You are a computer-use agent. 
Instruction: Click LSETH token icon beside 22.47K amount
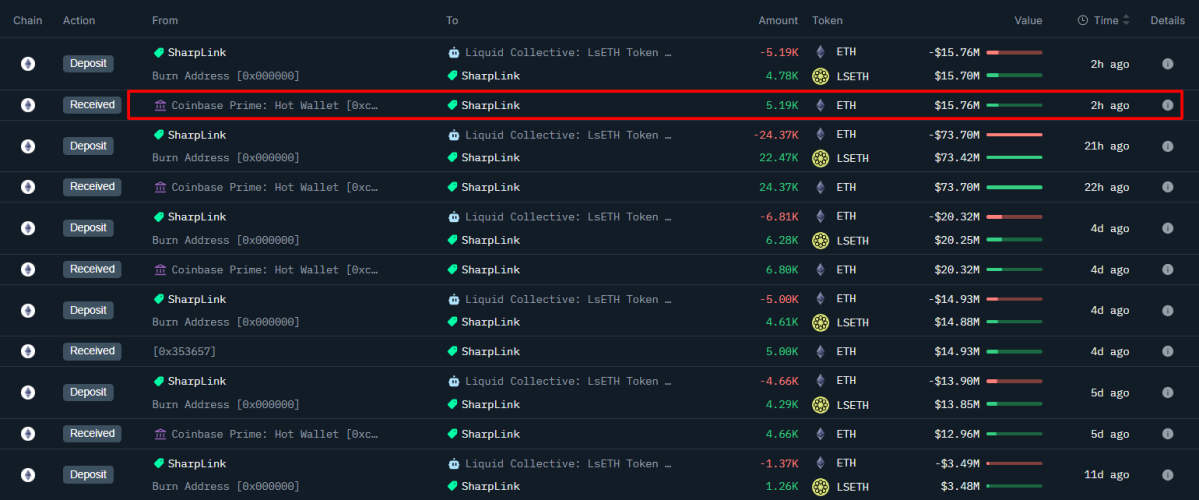coord(821,158)
